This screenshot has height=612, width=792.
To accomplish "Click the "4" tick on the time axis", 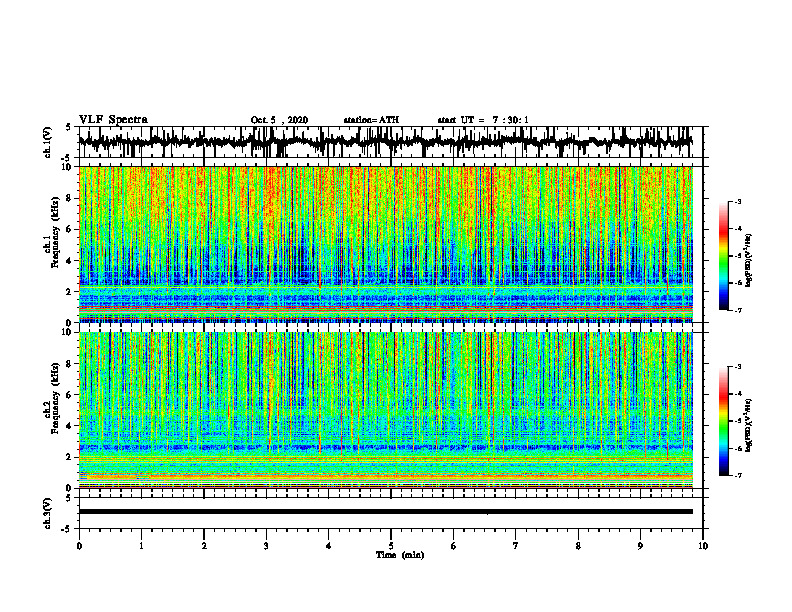I will pyautogui.click(x=329, y=546).
